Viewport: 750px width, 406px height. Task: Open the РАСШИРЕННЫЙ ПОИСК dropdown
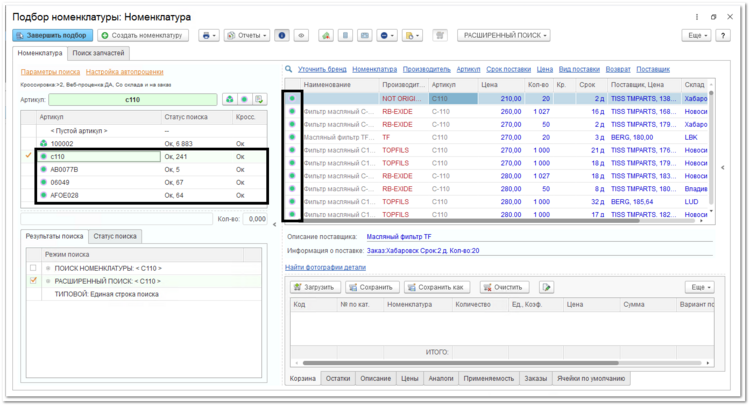[x=504, y=35]
